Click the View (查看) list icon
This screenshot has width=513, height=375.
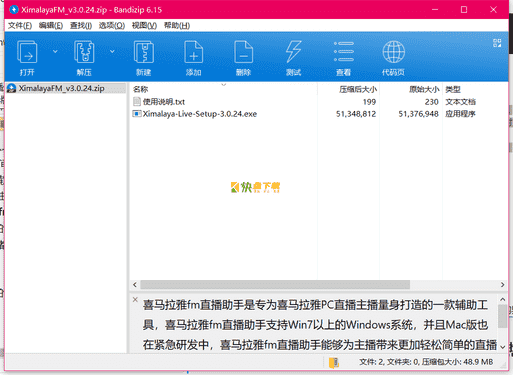(x=344, y=52)
